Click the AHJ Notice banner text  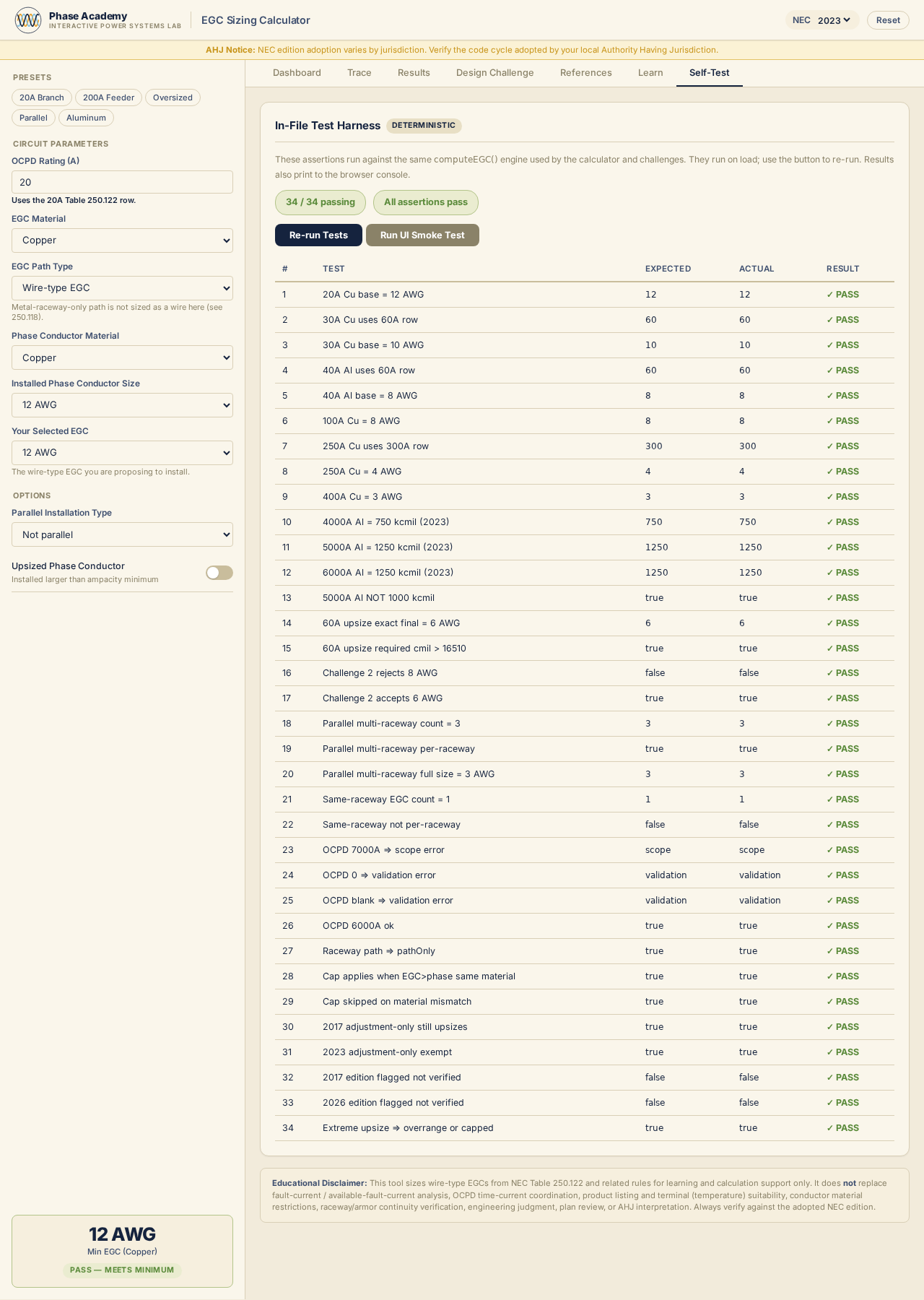tap(462, 50)
